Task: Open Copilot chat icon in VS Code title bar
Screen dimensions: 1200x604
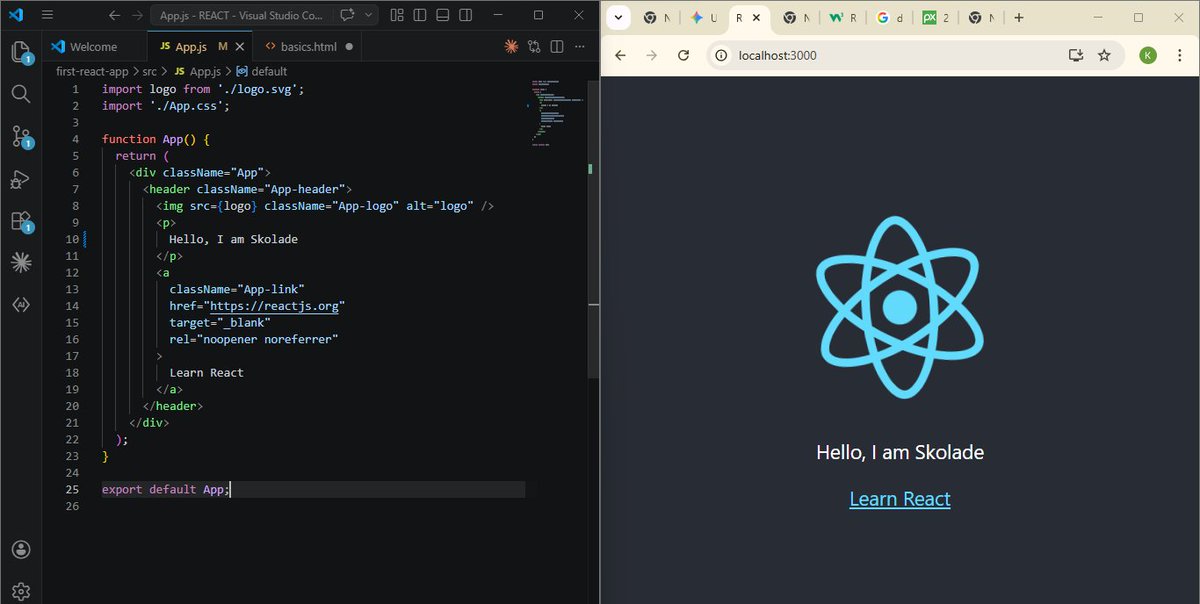Action: coord(347,15)
